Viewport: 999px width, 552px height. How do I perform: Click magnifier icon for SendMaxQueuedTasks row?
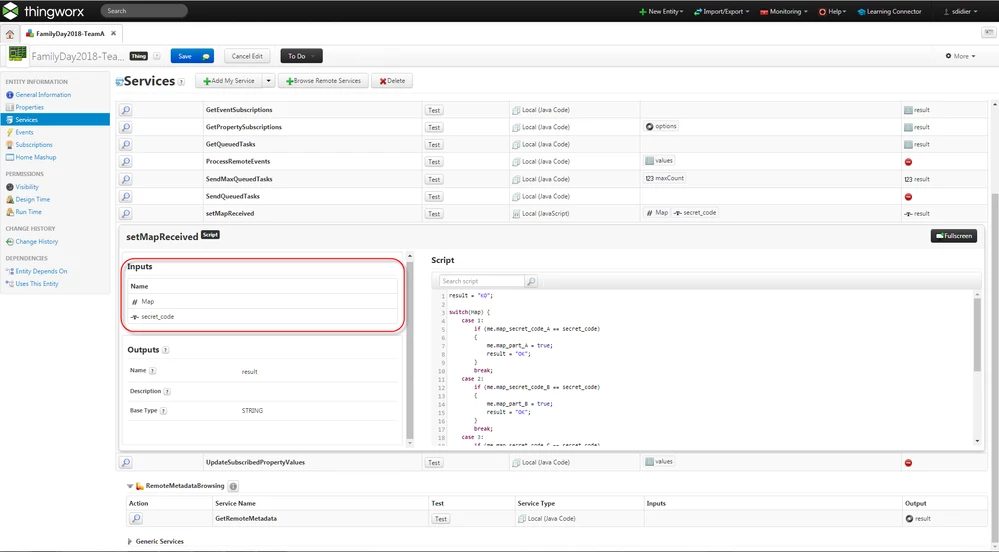click(126, 179)
